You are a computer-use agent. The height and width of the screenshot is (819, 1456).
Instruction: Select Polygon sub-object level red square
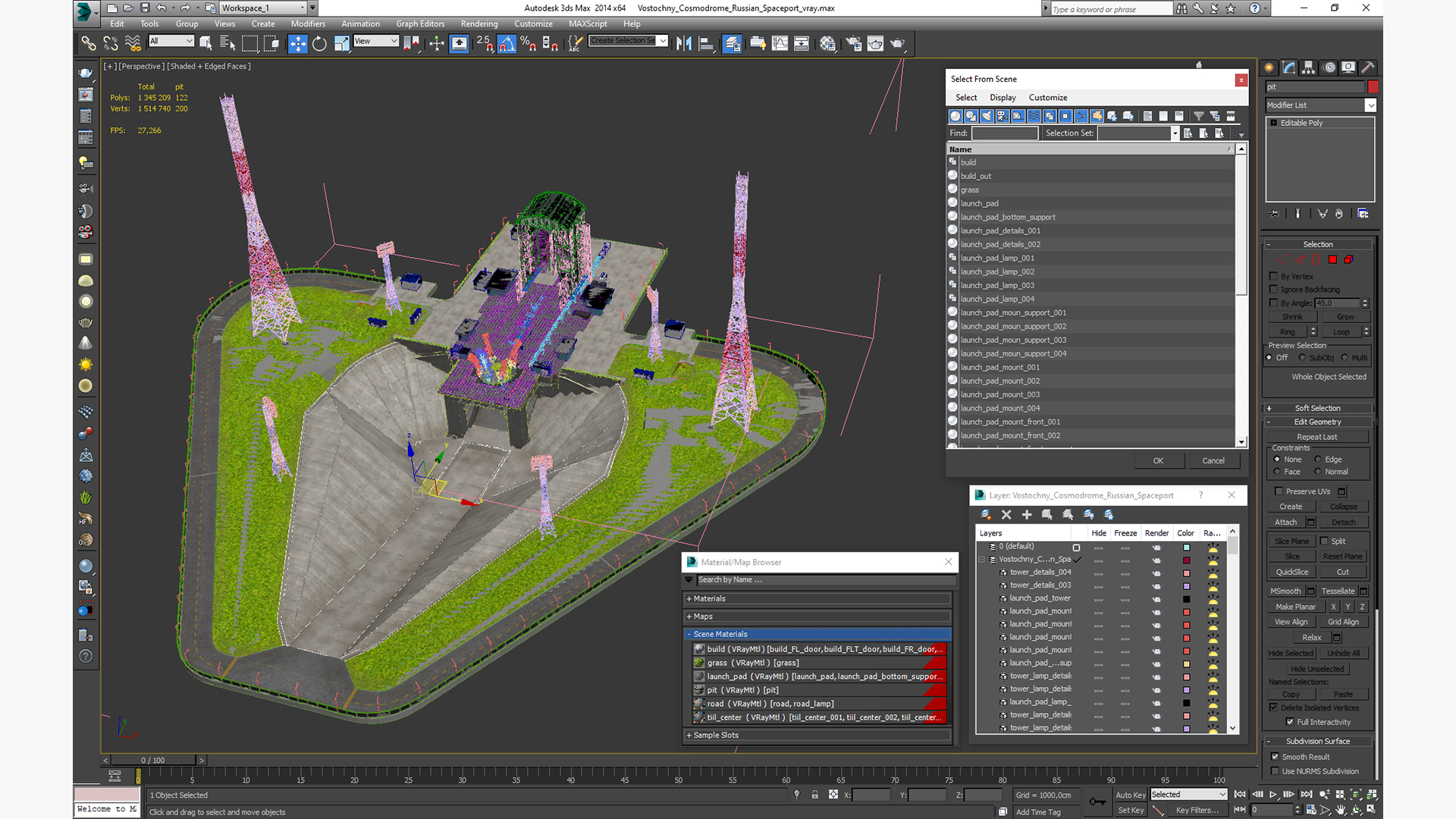click(1332, 259)
